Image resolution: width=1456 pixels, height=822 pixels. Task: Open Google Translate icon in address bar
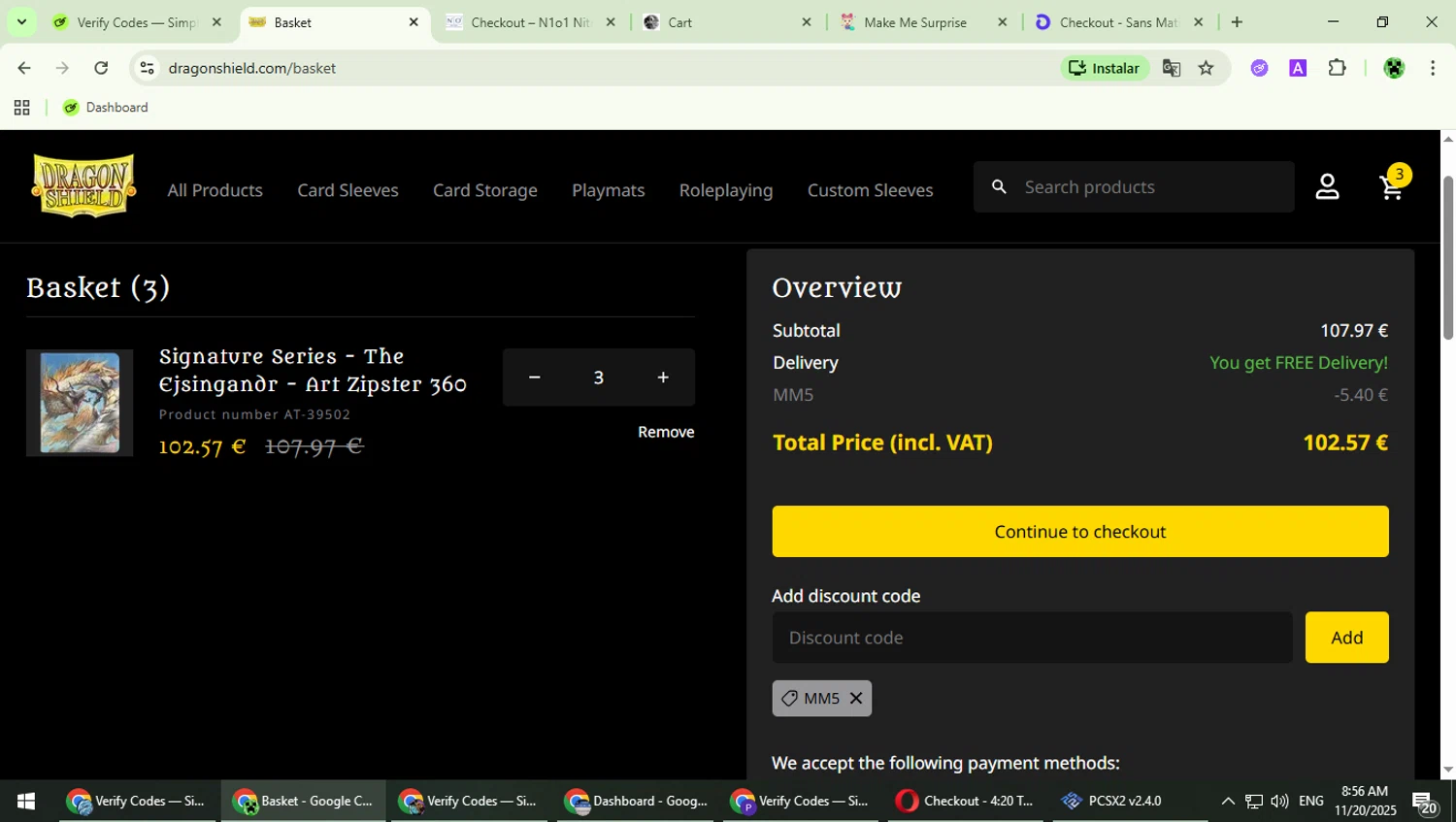tap(1172, 68)
